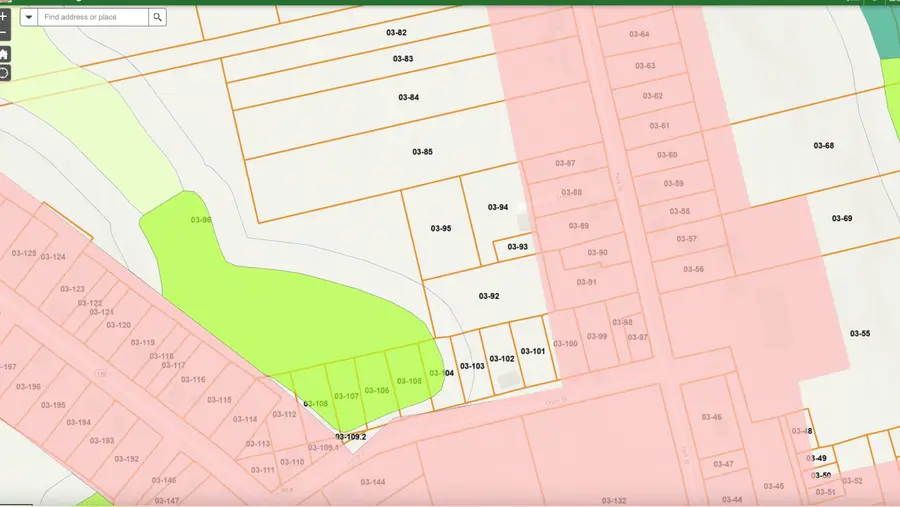Select parcel 03-69 on the right
Viewport: 900px width, 507px height.
(842, 218)
